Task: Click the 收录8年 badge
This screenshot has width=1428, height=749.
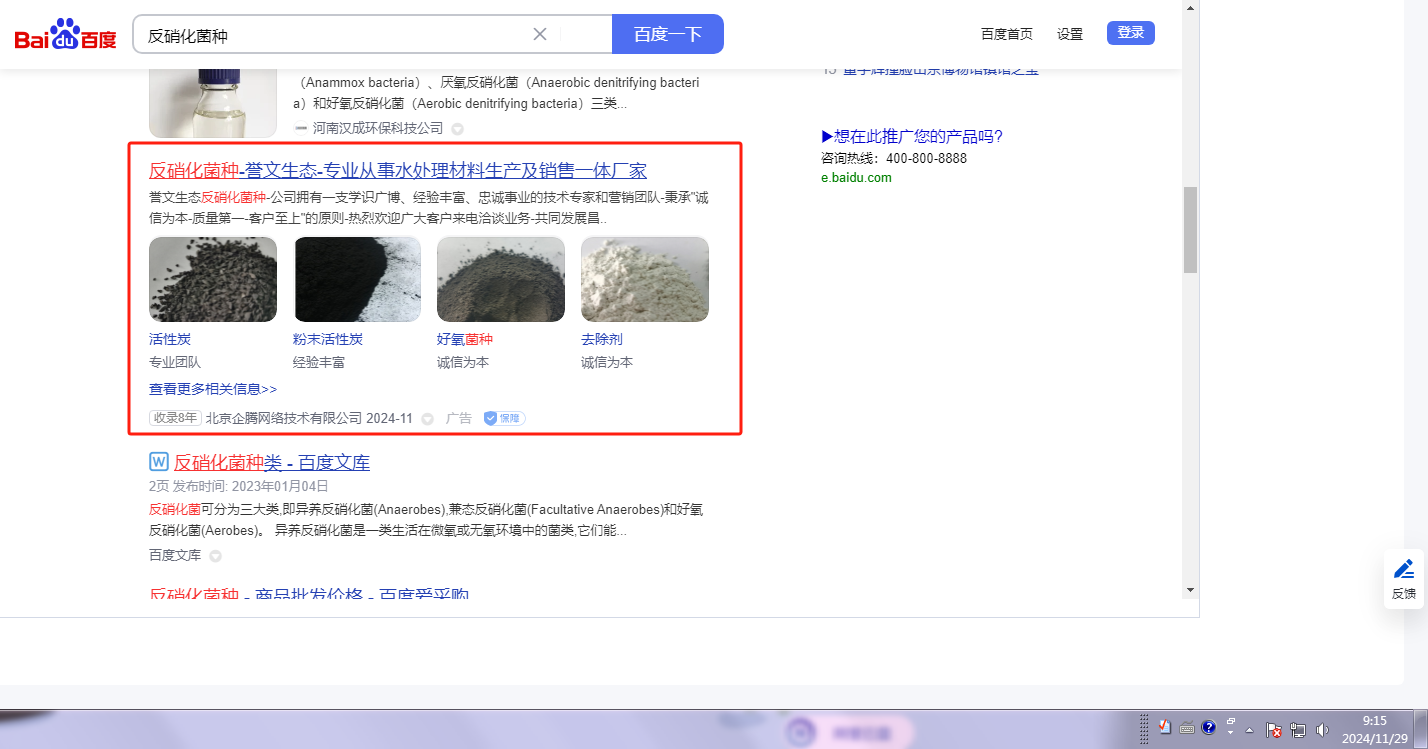Action: coord(175,418)
